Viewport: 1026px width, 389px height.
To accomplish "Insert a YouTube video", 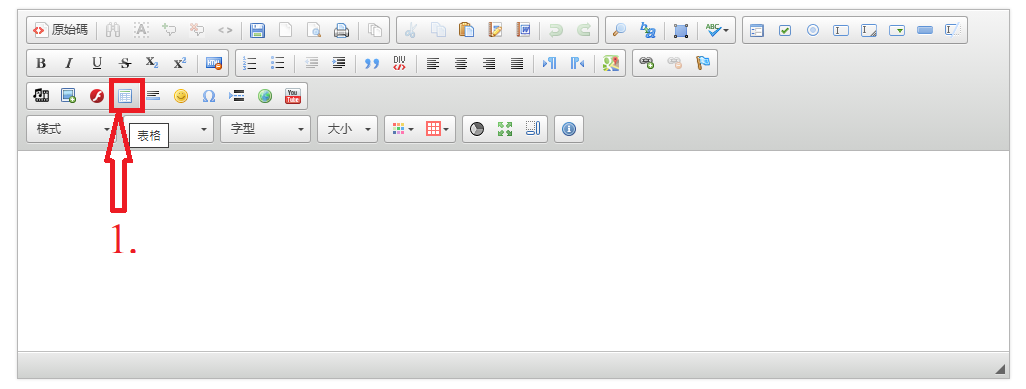I will [x=292, y=96].
